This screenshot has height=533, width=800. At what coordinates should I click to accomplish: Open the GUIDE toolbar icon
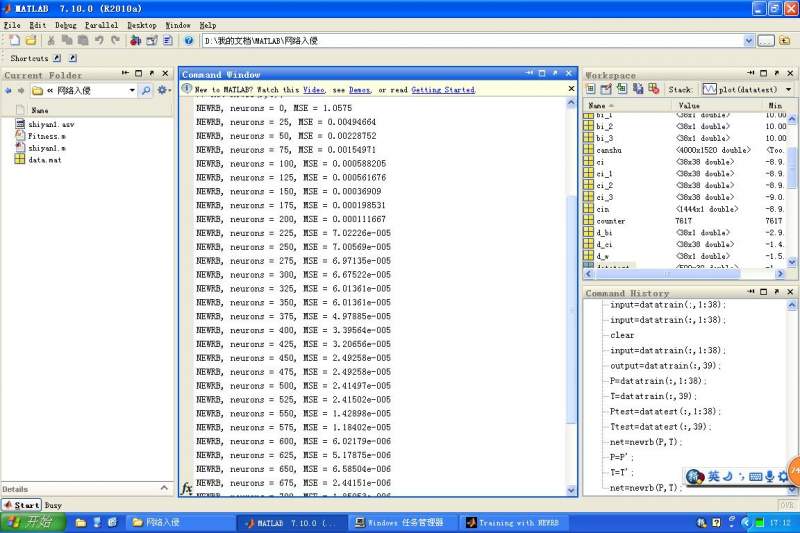152,41
